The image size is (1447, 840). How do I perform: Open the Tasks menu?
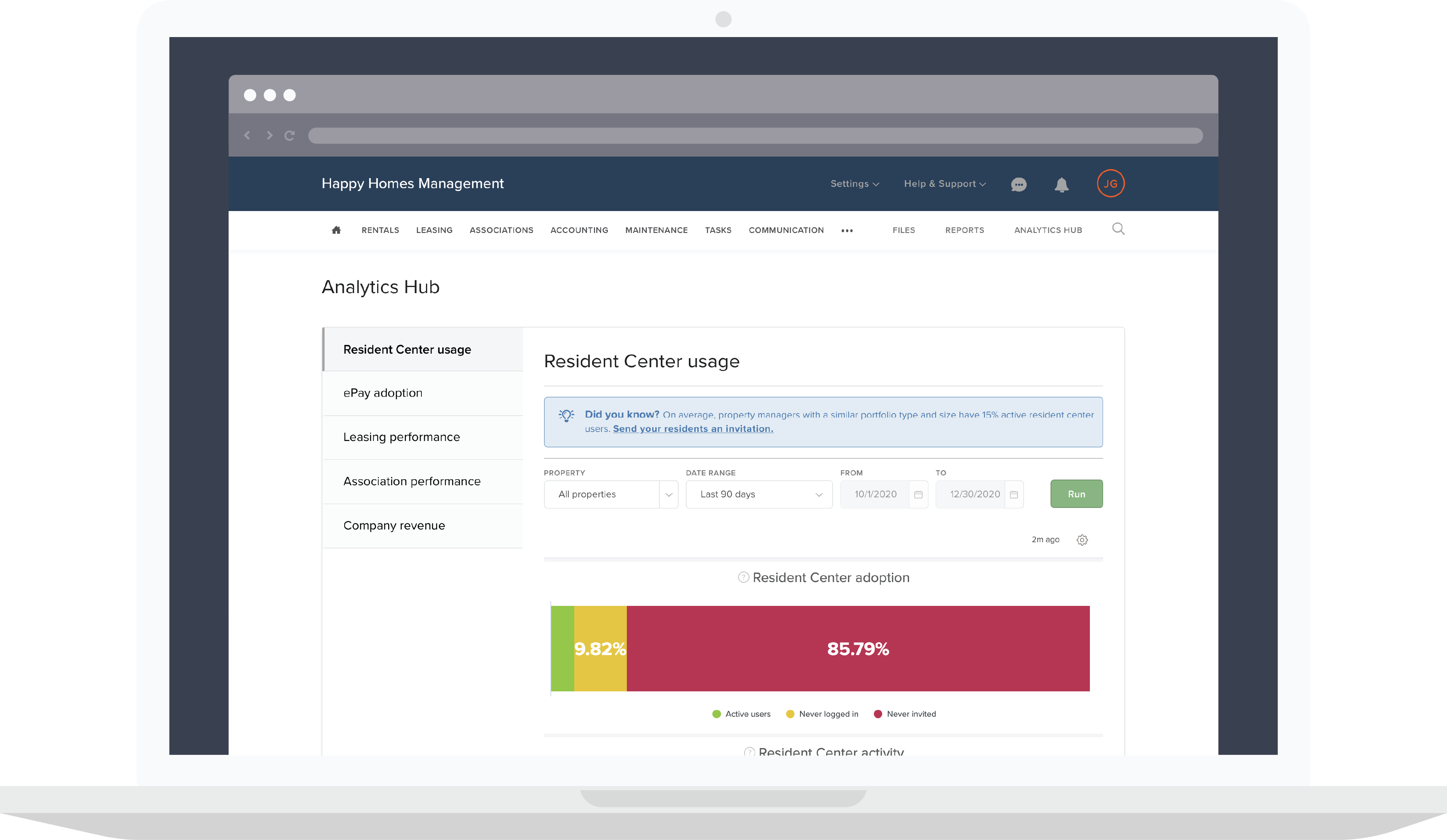(x=718, y=230)
